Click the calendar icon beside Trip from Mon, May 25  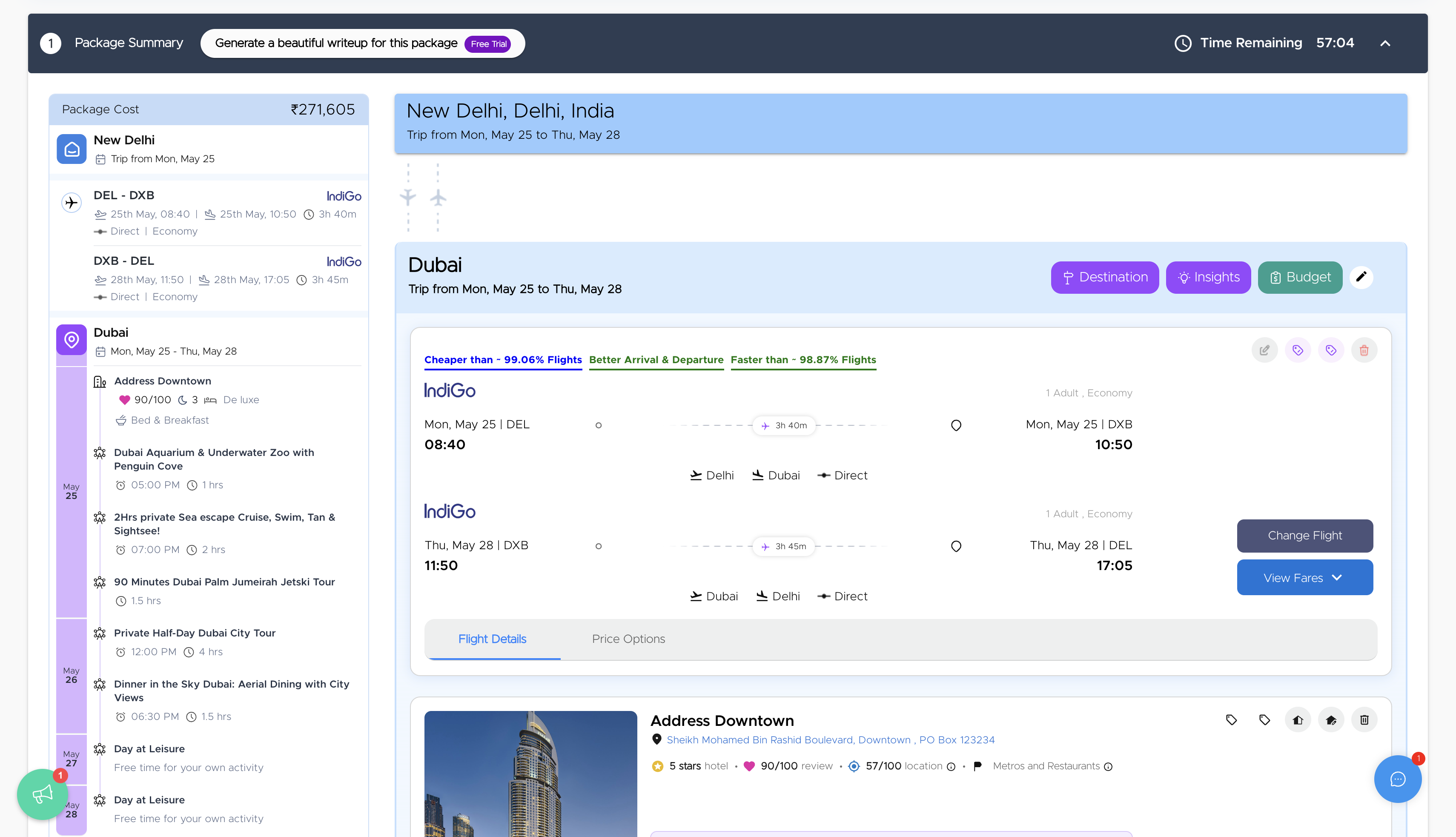(x=100, y=159)
